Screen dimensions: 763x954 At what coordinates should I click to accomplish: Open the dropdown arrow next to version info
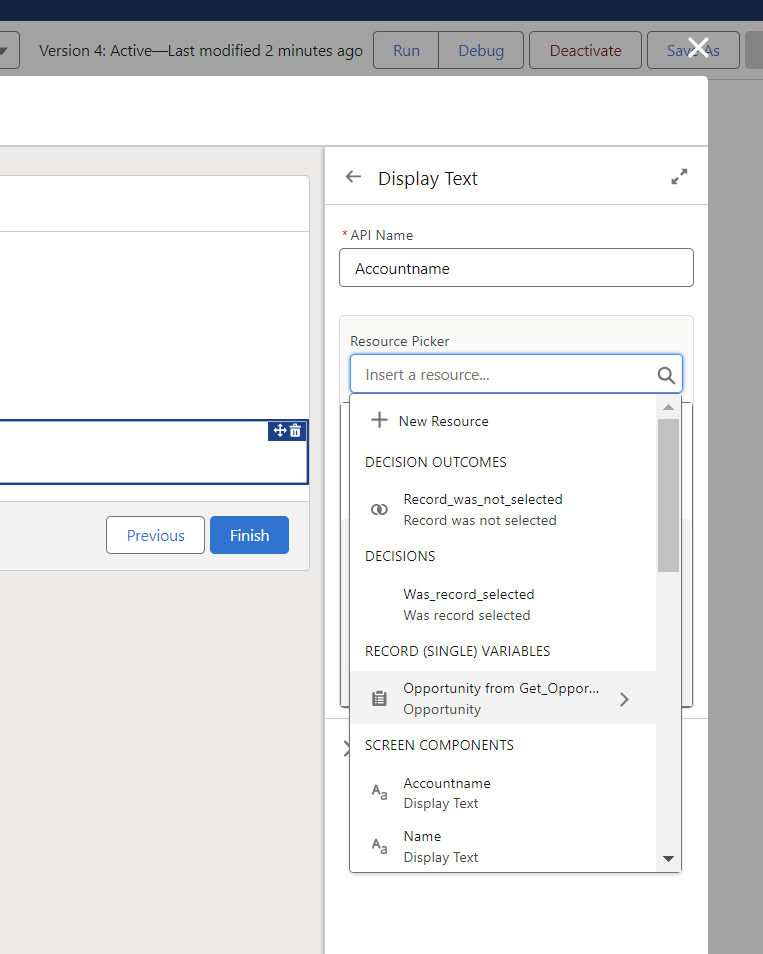point(4,50)
